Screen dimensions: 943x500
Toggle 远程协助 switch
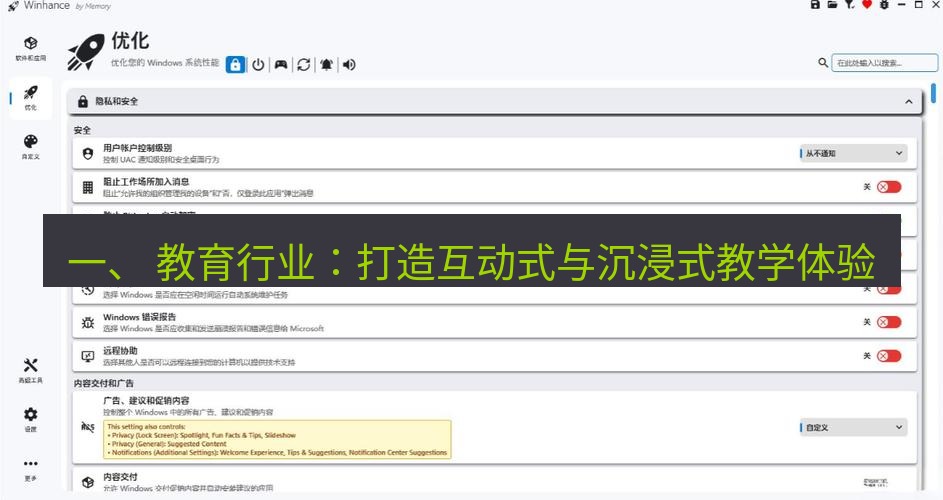889,356
